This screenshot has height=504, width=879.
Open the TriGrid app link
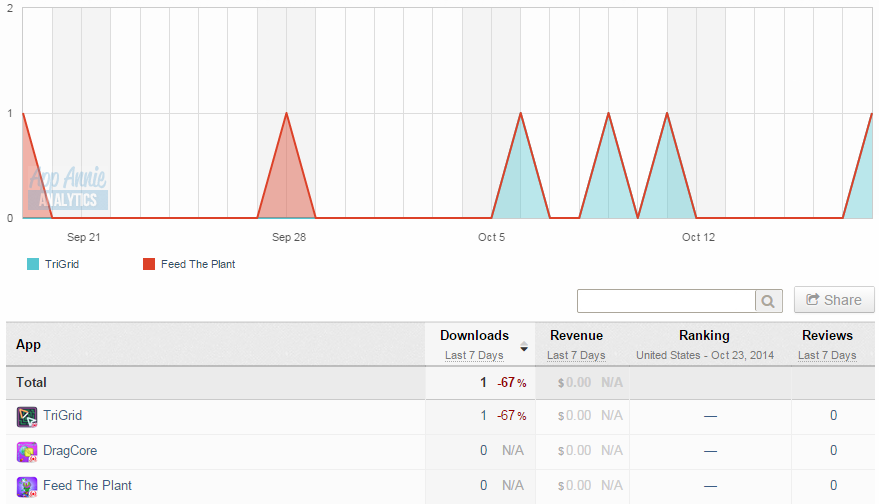[63, 415]
